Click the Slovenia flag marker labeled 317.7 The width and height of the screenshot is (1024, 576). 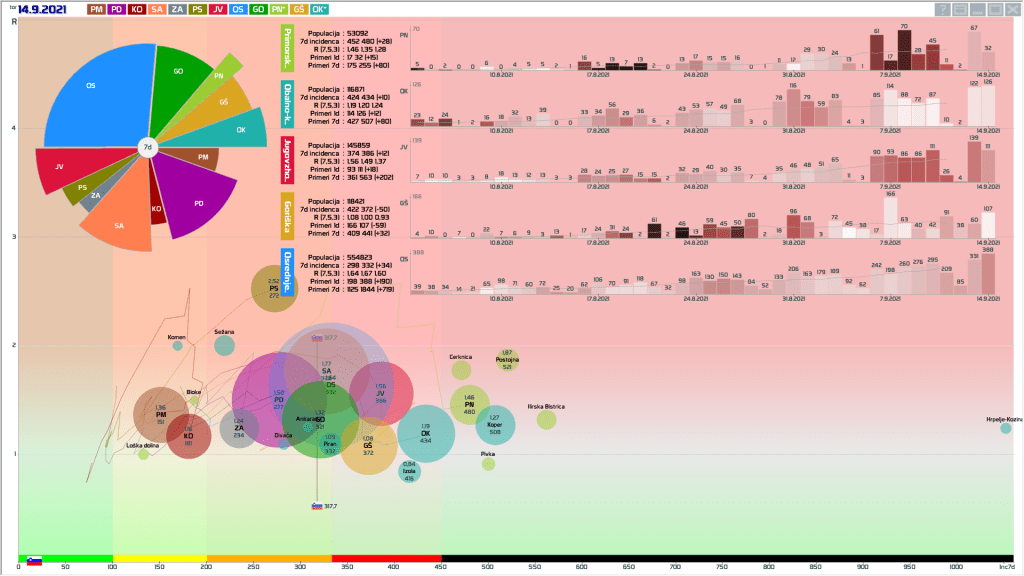pyautogui.click(x=317, y=506)
